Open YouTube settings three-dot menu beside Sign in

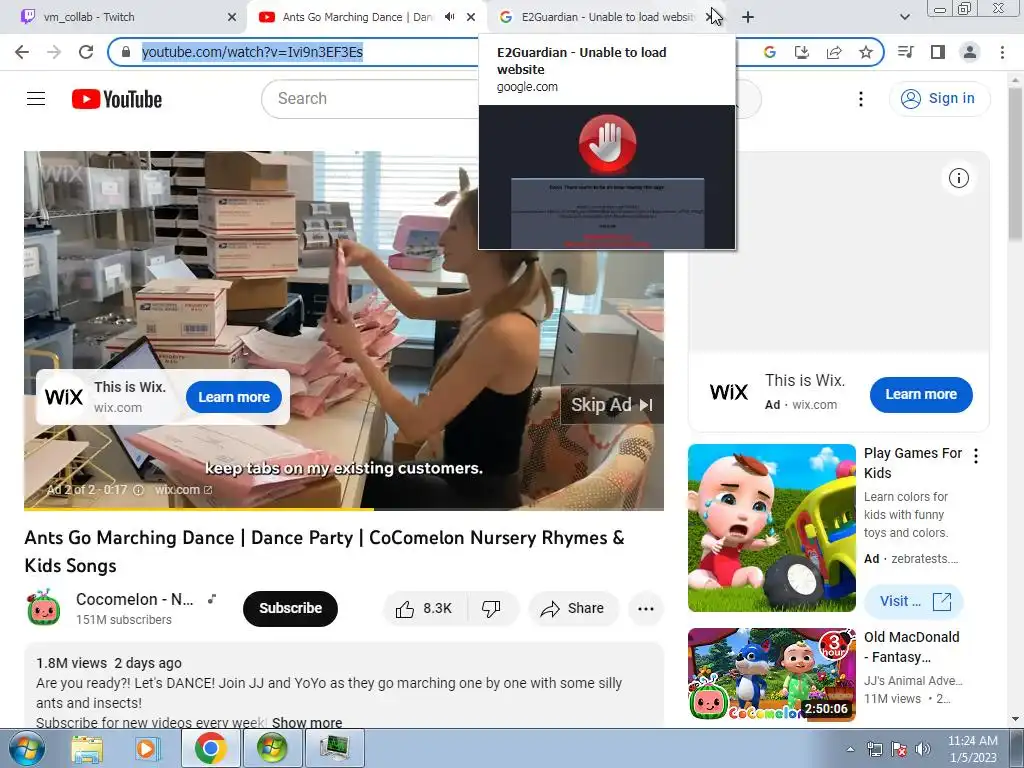[x=861, y=99]
